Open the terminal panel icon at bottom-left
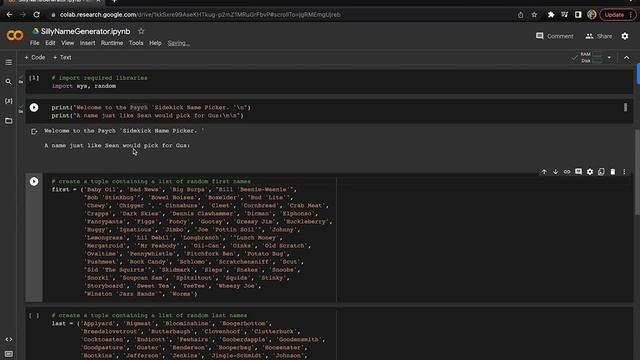Image resolution: width=640 pixels, height=360 pixels. pos(9,354)
